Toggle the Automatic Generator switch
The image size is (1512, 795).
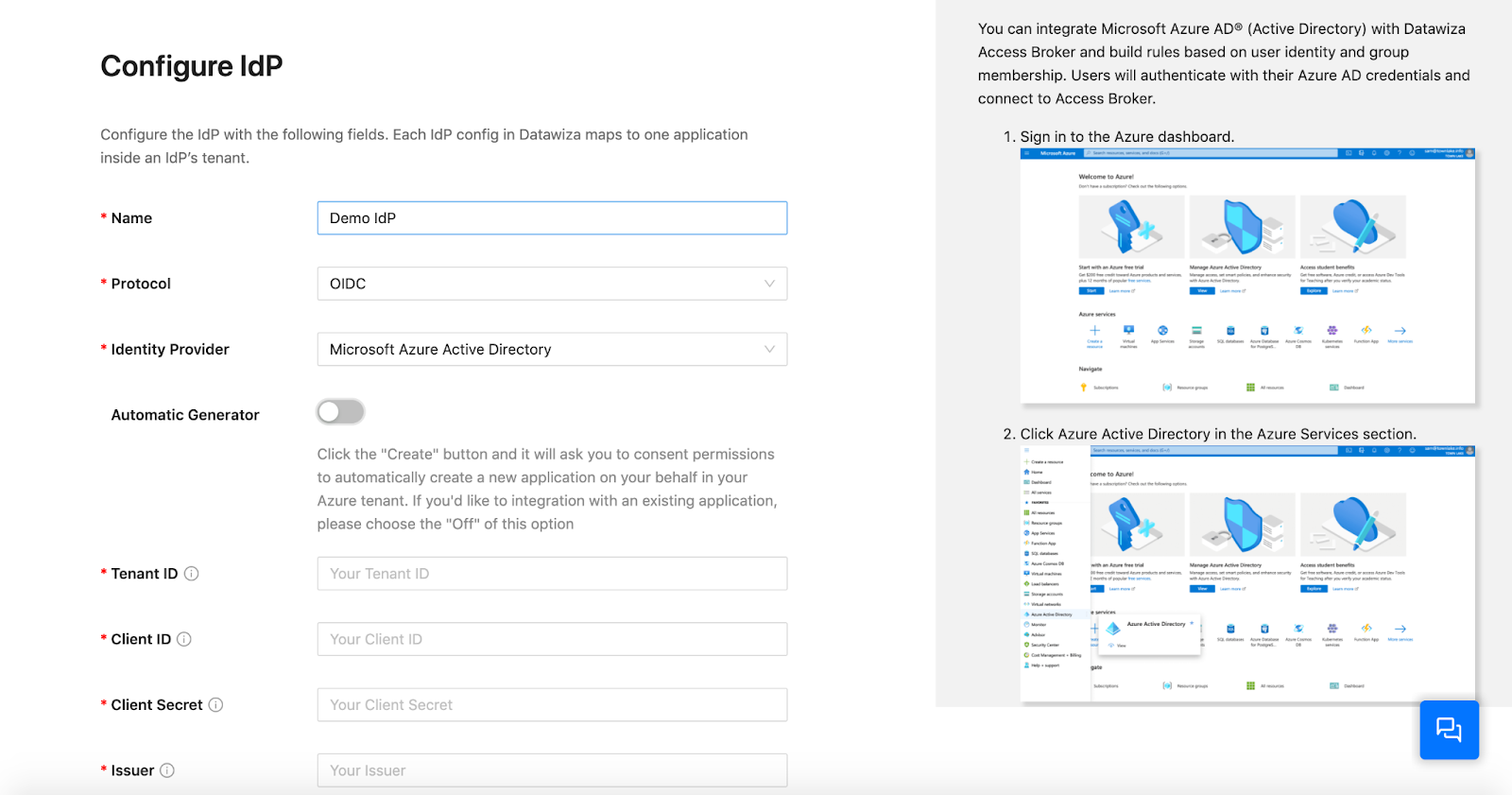click(x=340, y=412)
